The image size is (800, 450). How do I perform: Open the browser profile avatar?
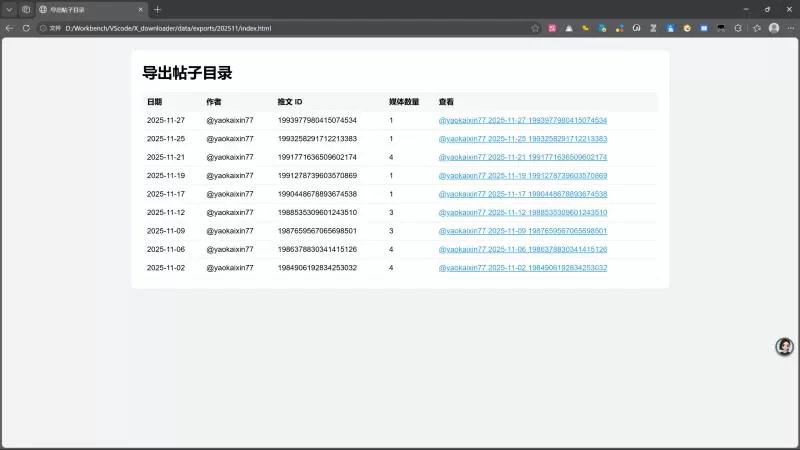coord(774,28)
